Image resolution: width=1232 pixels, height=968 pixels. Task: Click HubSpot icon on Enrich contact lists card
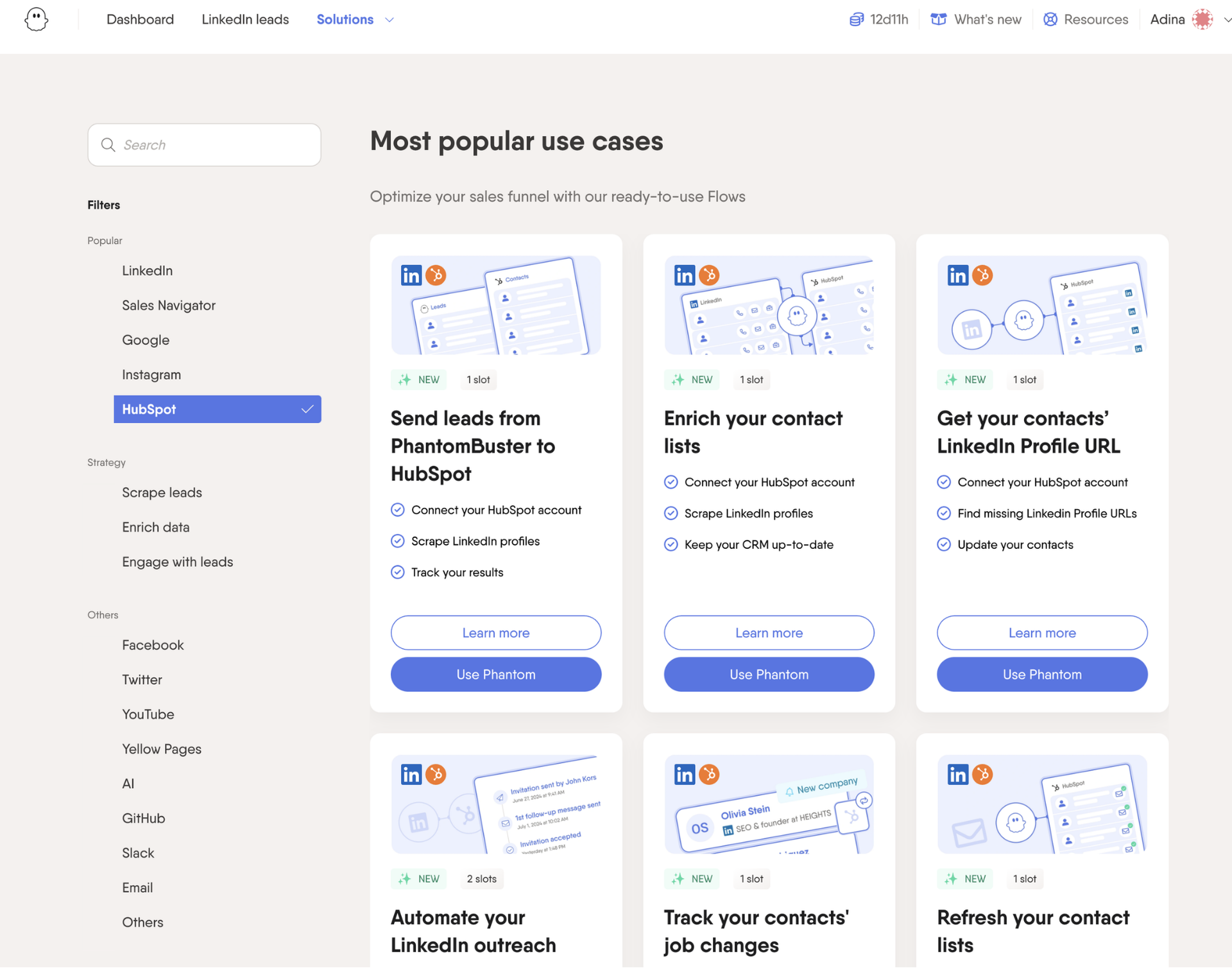click(709, 275)
